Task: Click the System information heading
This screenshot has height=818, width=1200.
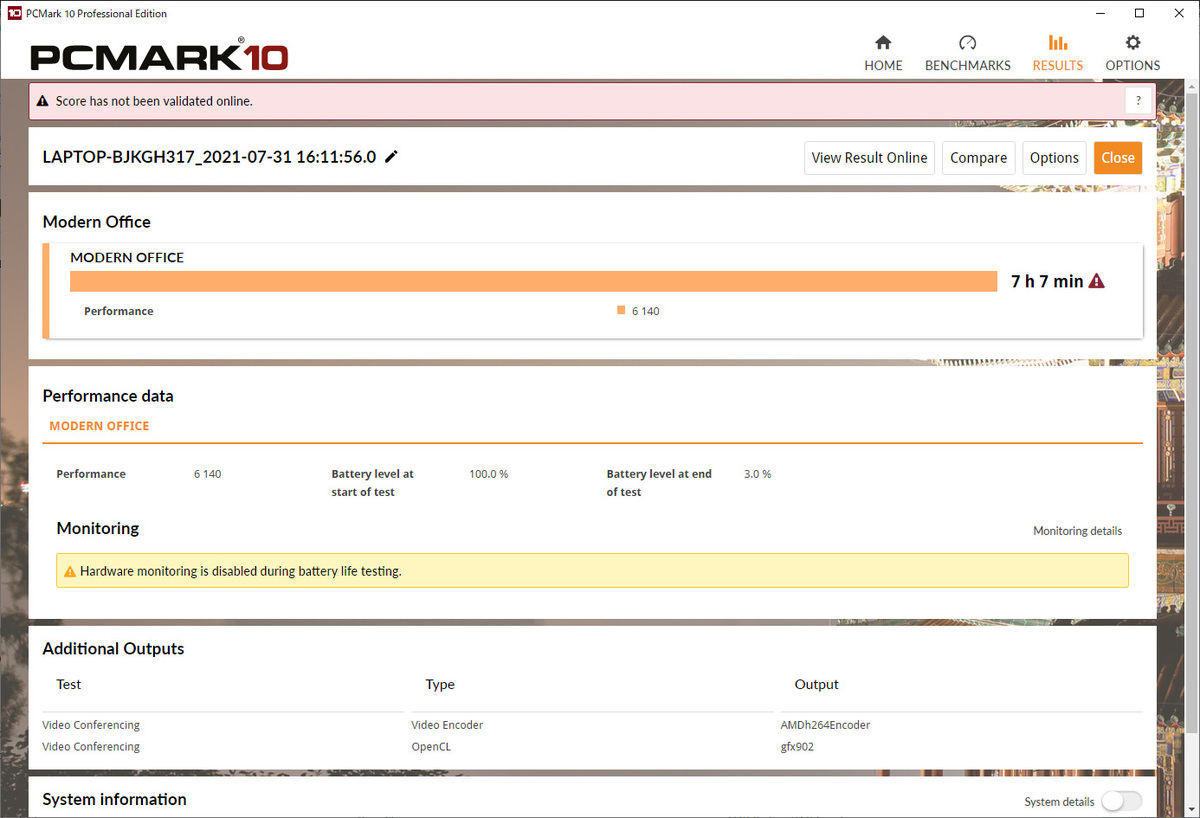Action: pyautogui.click(x=114, y=799)
